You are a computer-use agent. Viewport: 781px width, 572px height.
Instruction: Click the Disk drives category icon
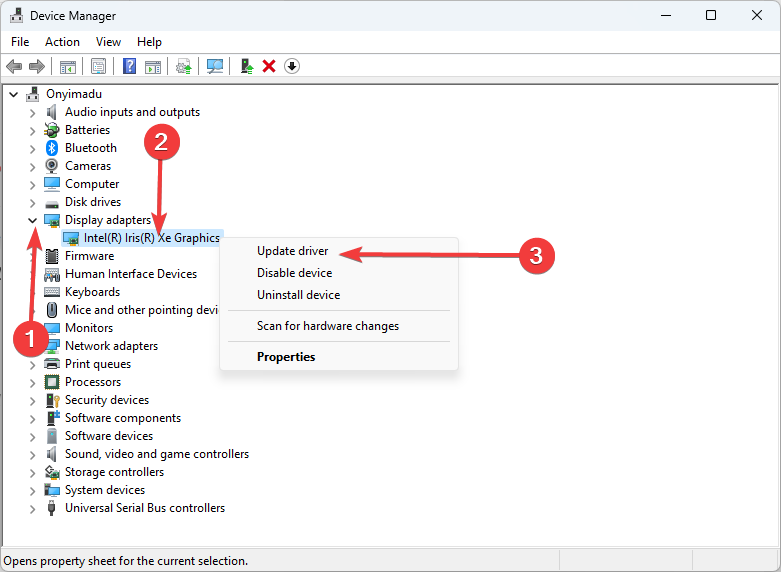(x=52, y=203)
